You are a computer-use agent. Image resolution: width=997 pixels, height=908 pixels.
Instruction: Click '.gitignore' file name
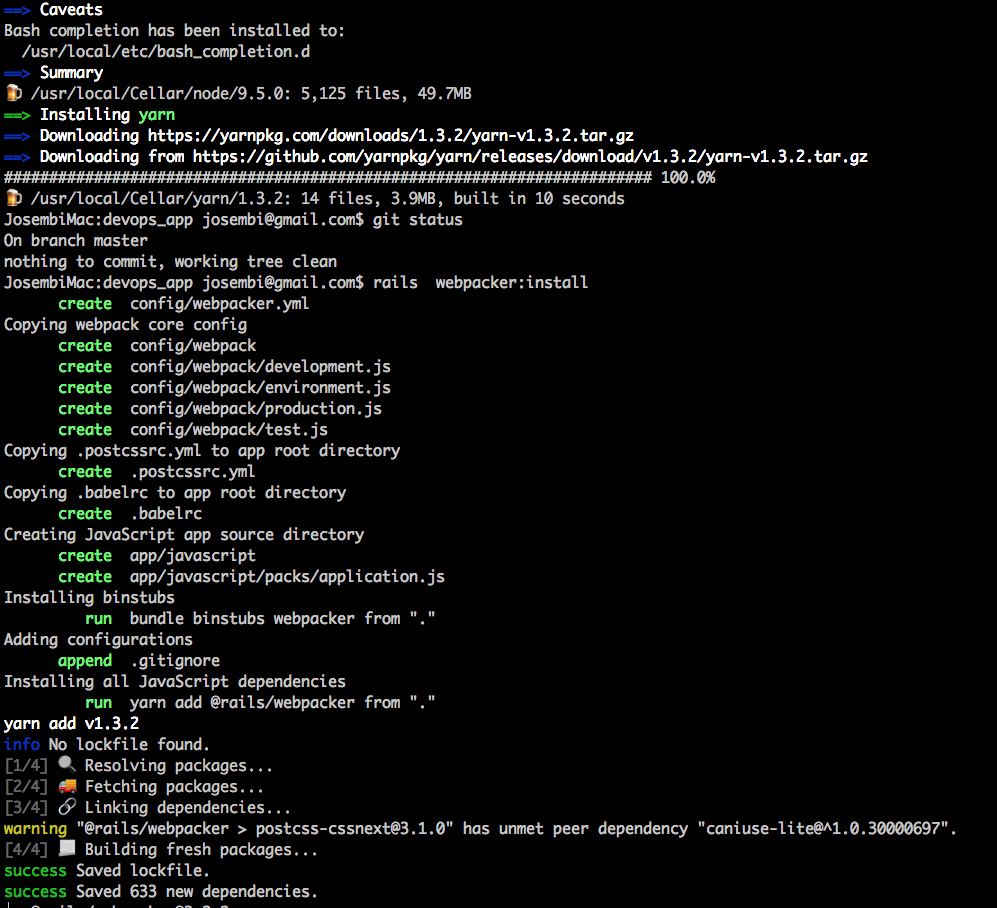pos(175,660)
